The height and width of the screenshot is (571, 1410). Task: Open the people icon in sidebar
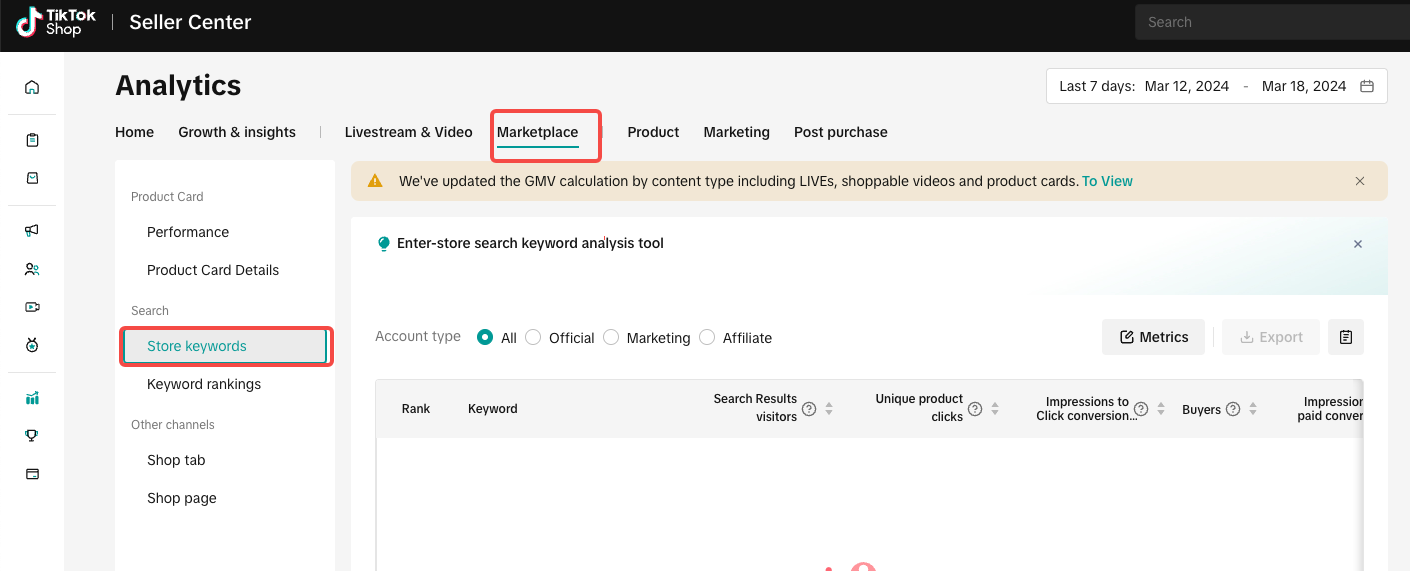pos(32,269)
